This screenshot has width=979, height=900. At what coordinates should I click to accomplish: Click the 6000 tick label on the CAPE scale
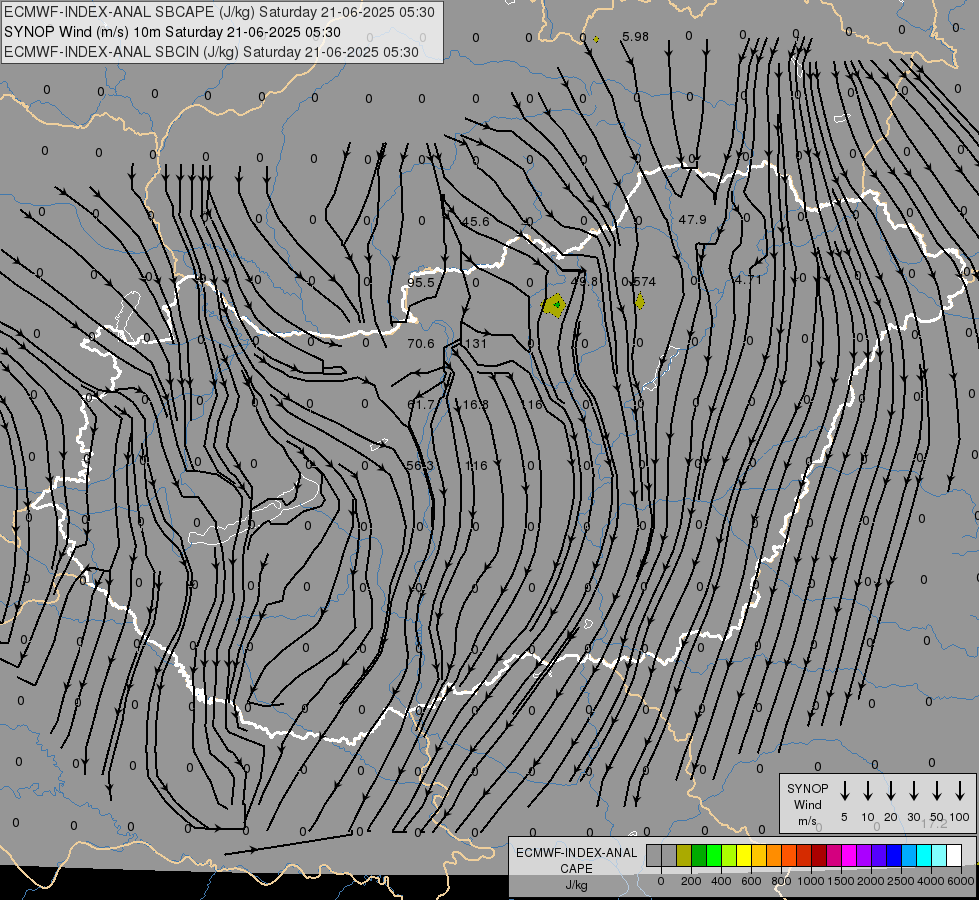(x=960, y=881)
